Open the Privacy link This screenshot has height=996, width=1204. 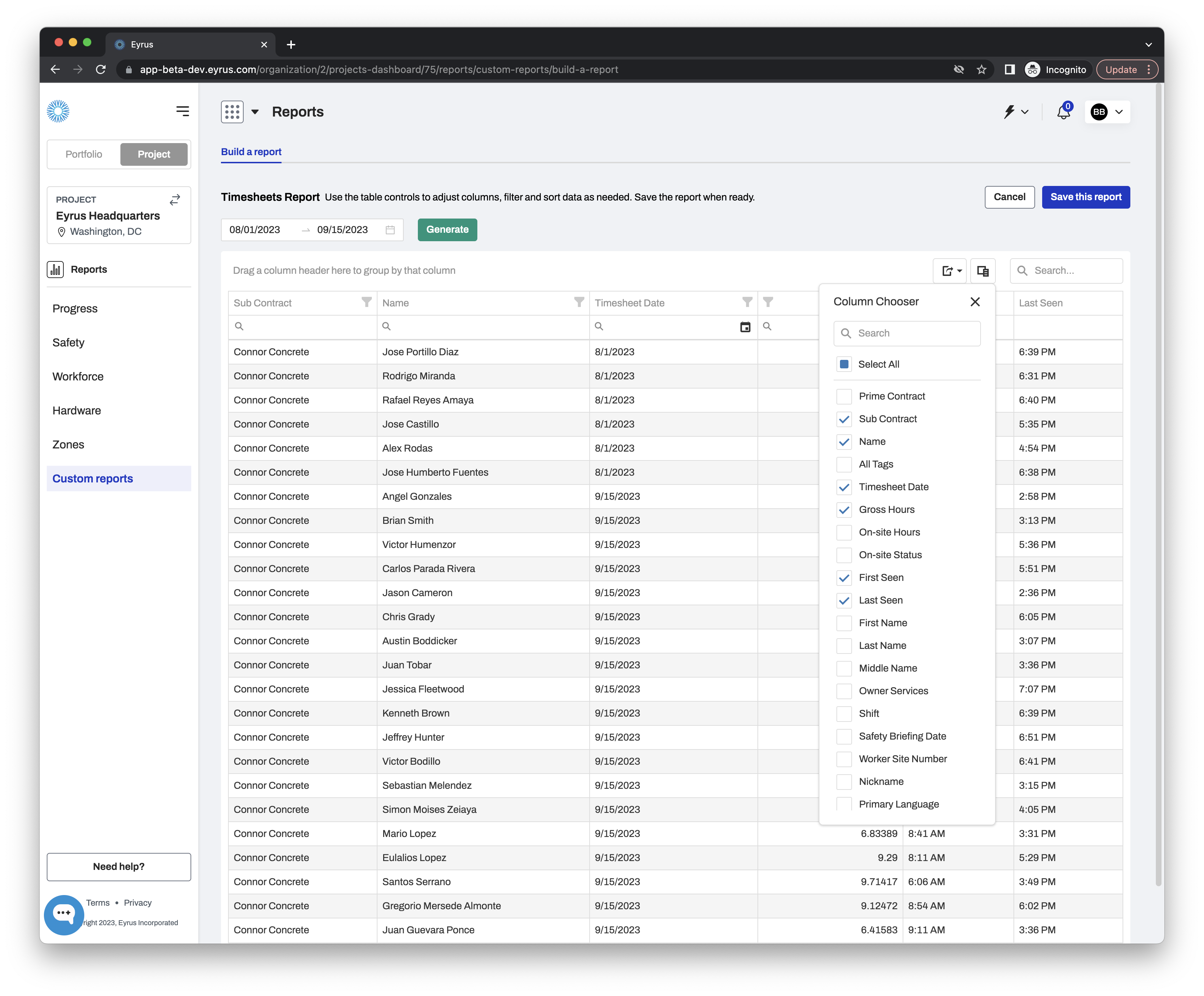click(138, 902)
